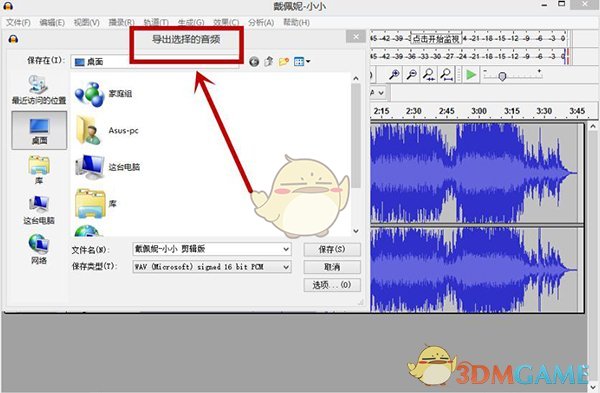Screen dimensions: 600x393
Task: Select 库 folder in file list
Action: pyautogui.click(x=96, y=203)
